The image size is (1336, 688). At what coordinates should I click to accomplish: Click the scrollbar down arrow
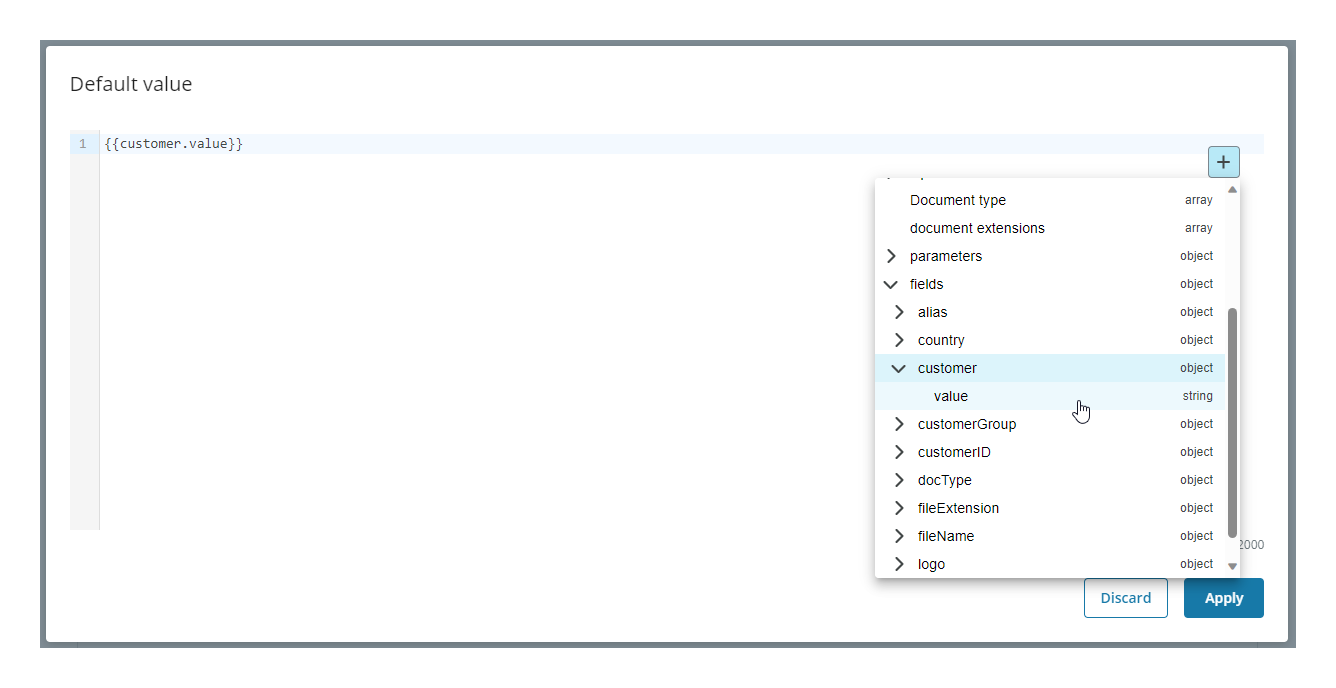point(1232,565)
